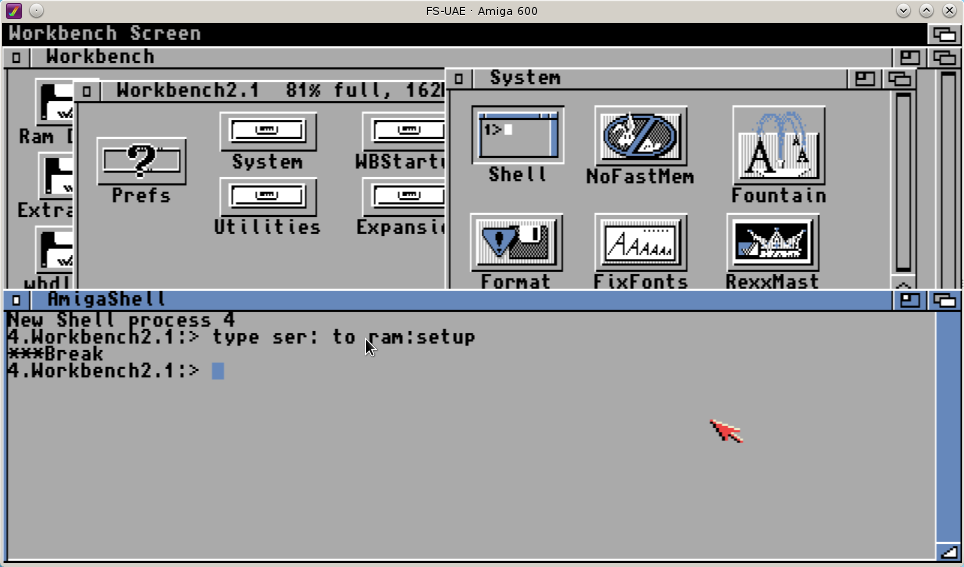
Task: Close the Workbench2.1 window gadget
Action: [x=87, y=91]
